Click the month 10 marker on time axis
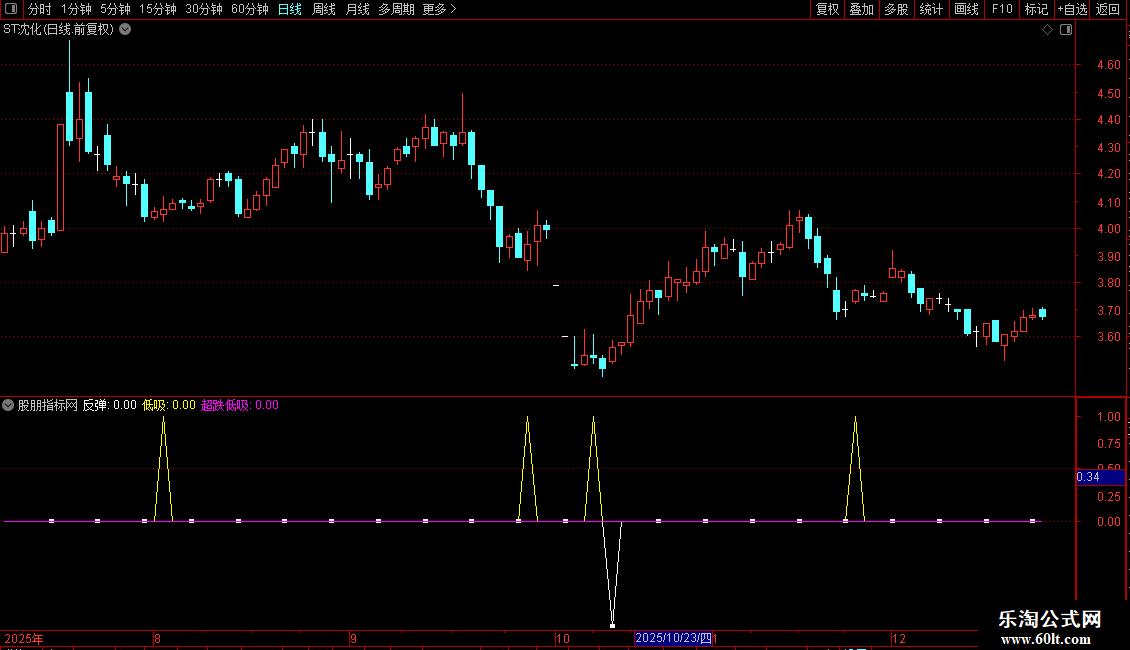1130x650 pixels. [x=563, y=638]
